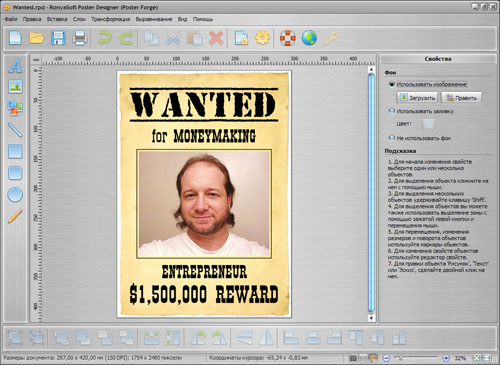Click the Цвет fill color swatch
The width and height of the screenshot is (500, 365).
429,124
